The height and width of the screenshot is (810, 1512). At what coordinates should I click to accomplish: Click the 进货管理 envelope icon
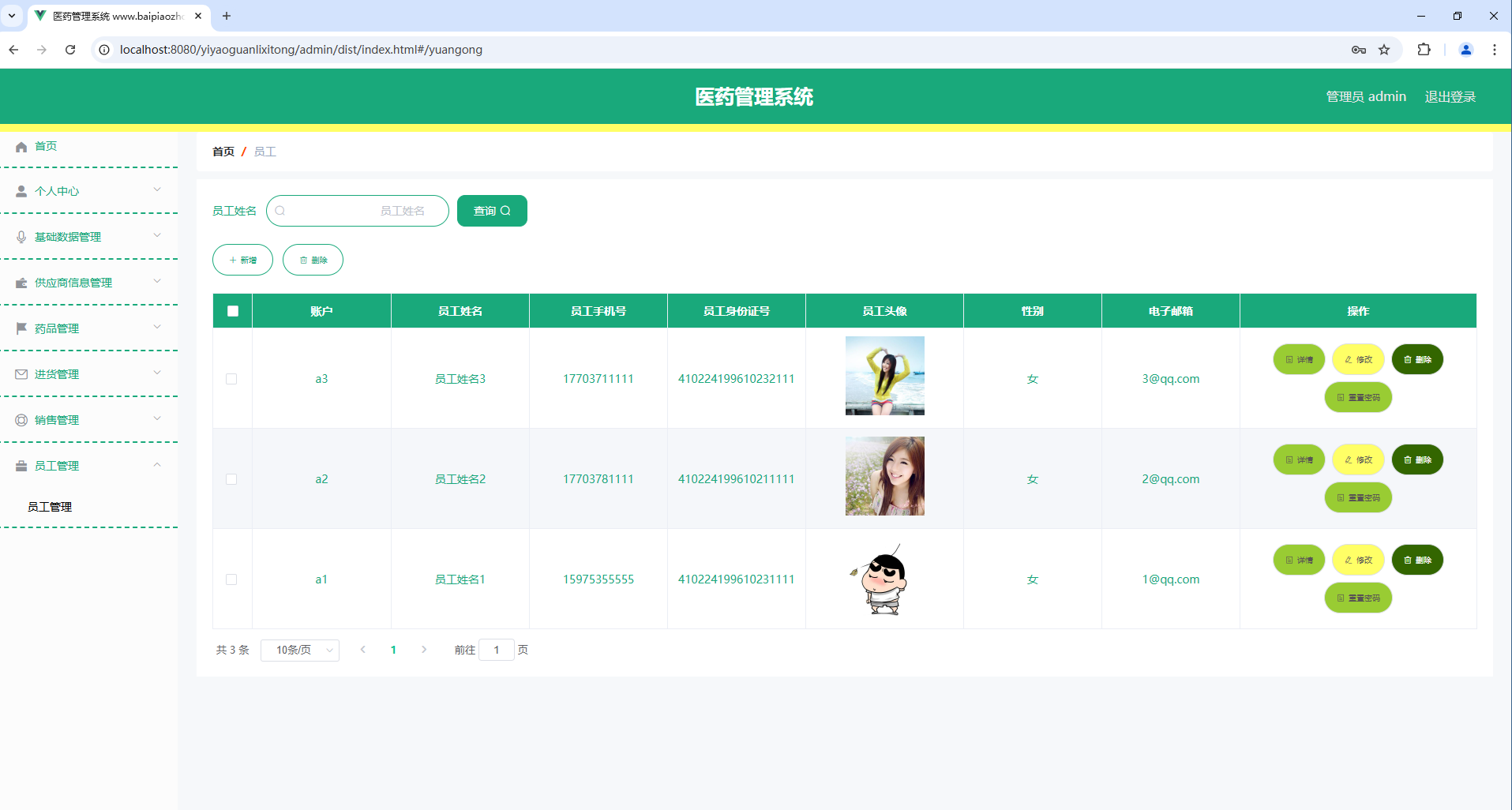(21, 373)
